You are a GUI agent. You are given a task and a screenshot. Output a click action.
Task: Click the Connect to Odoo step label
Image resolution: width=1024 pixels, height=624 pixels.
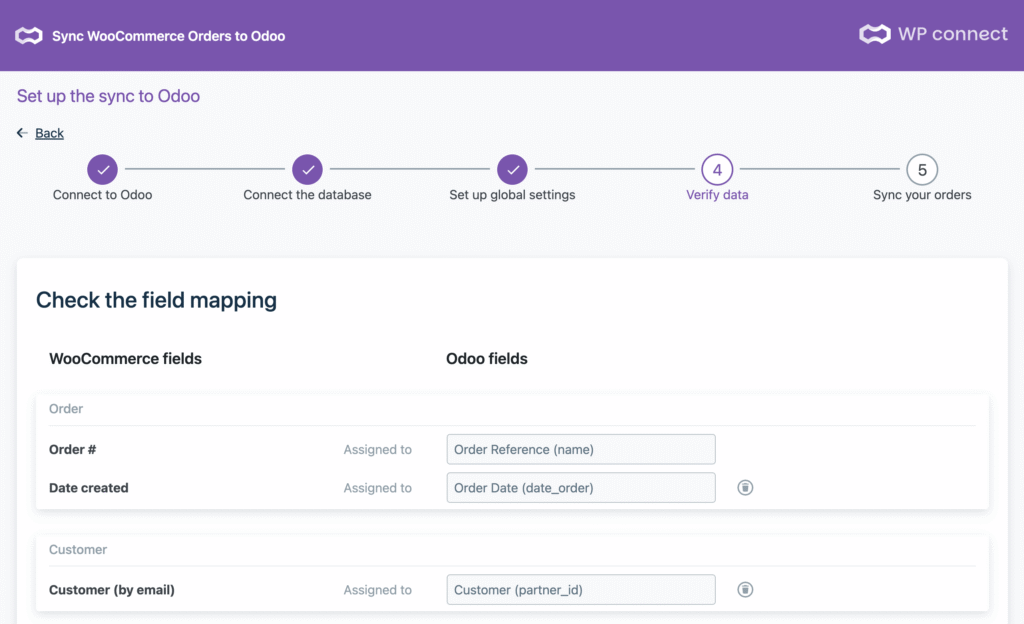click(102, 195)
